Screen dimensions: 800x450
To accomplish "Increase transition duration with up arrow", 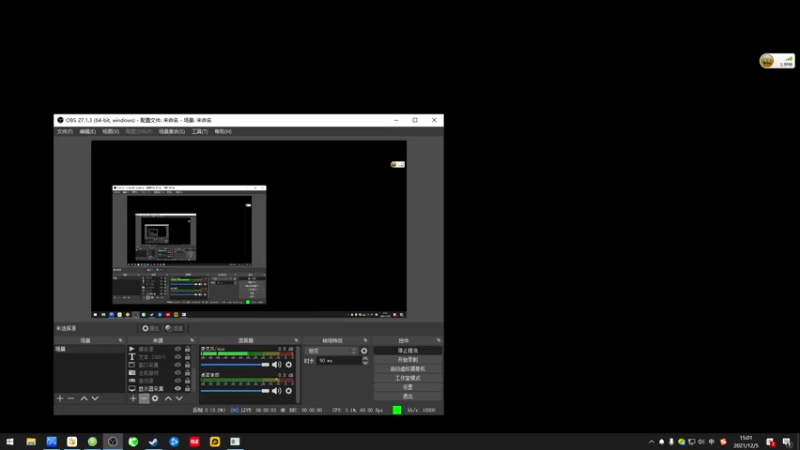I will click(x=365, y=358).
